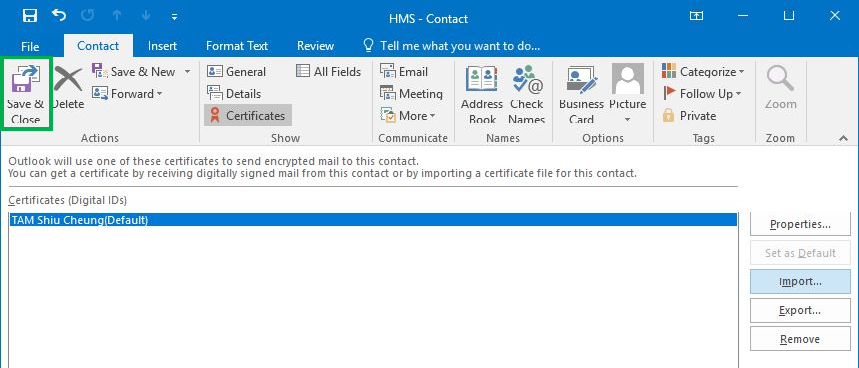The height and width of the screenshot is (368, 859).
Task: Undo with the Quick Access arrow
Action: 59,16
